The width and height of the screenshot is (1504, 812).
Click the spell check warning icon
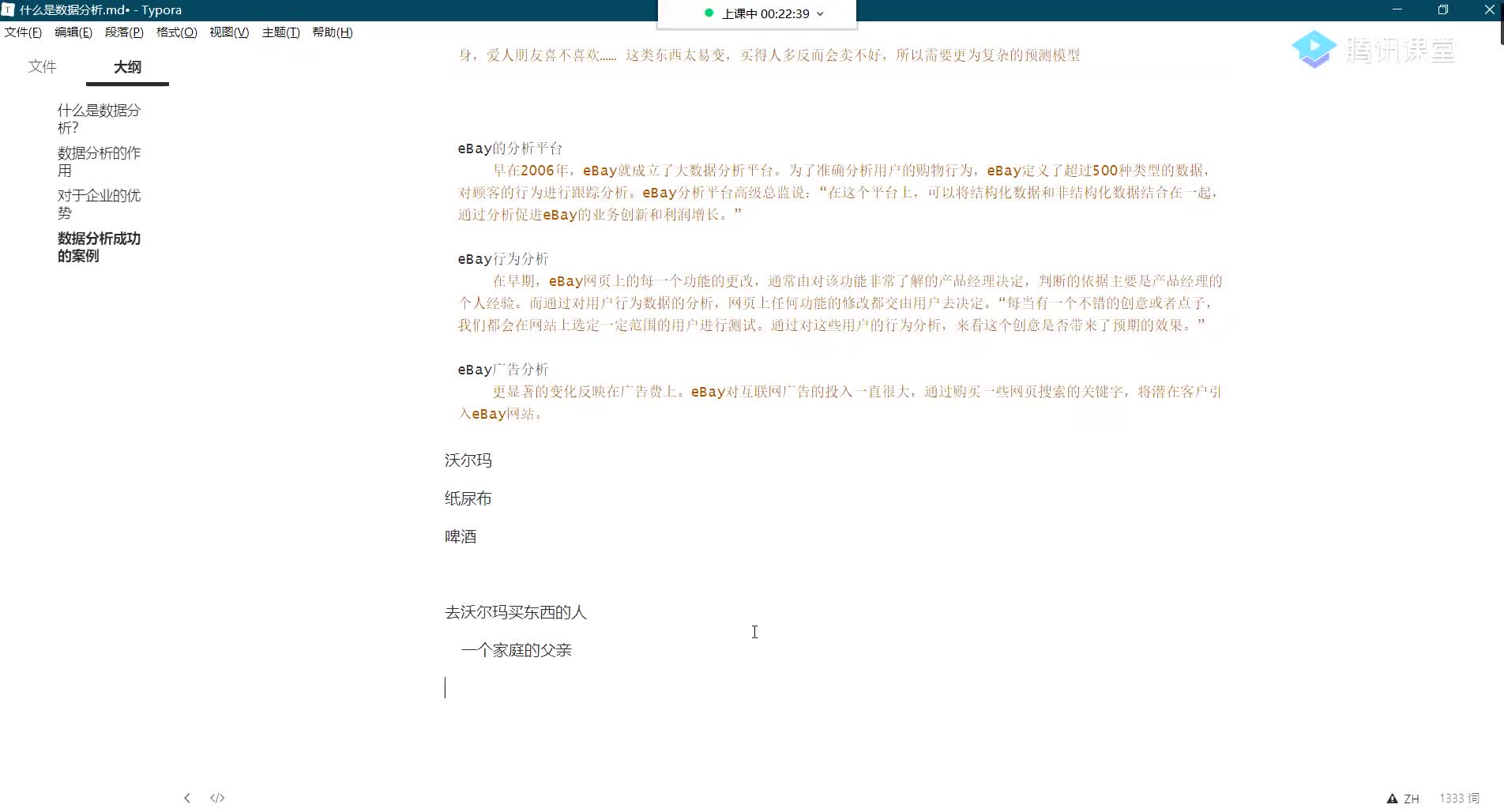click(1392, 799)
